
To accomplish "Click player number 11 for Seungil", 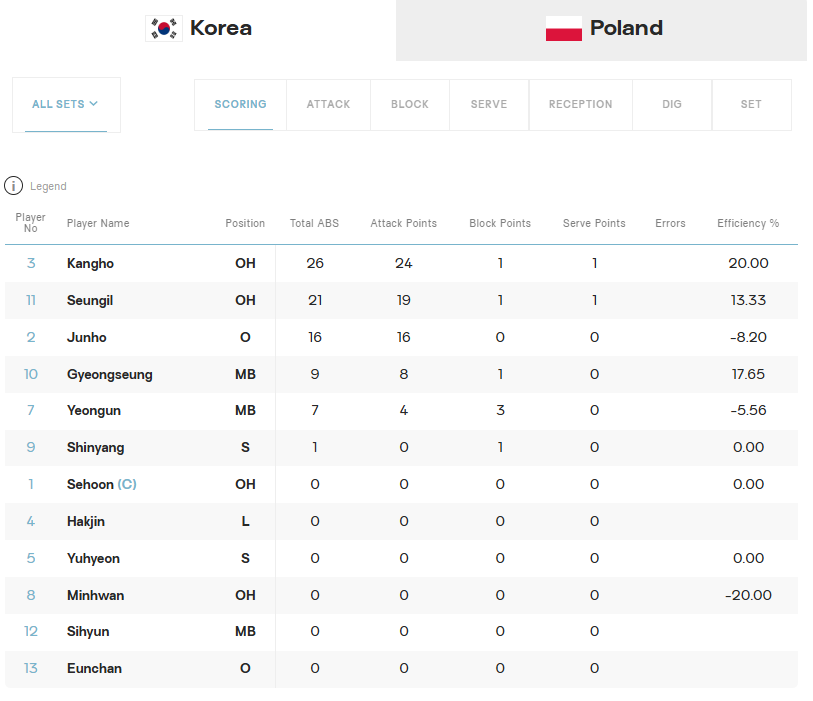I will point(31,300).
